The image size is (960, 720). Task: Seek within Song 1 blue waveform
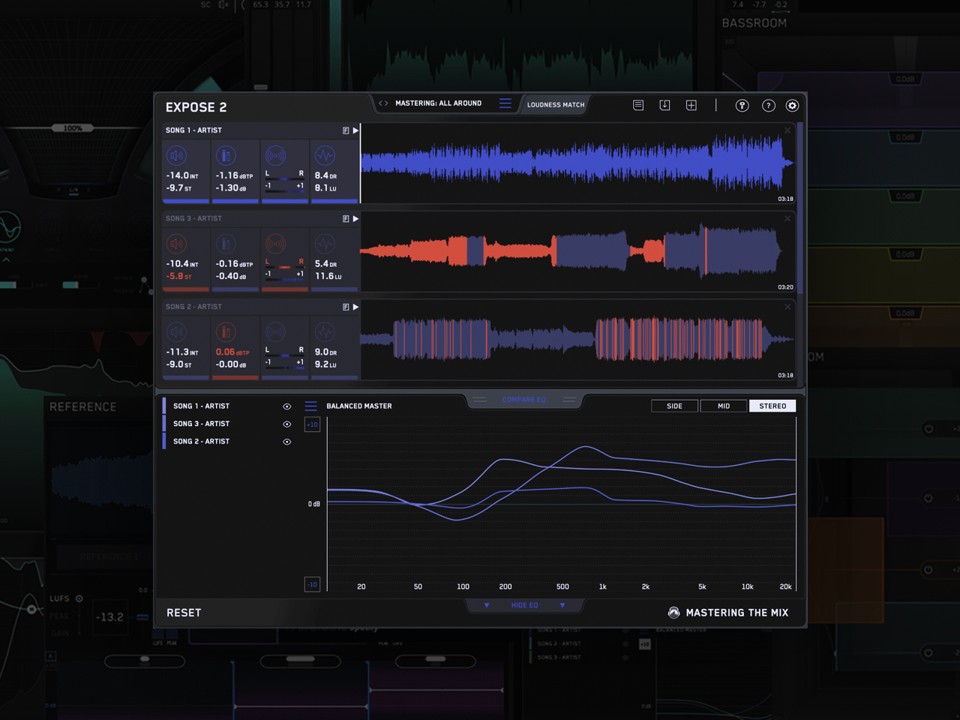577,163
